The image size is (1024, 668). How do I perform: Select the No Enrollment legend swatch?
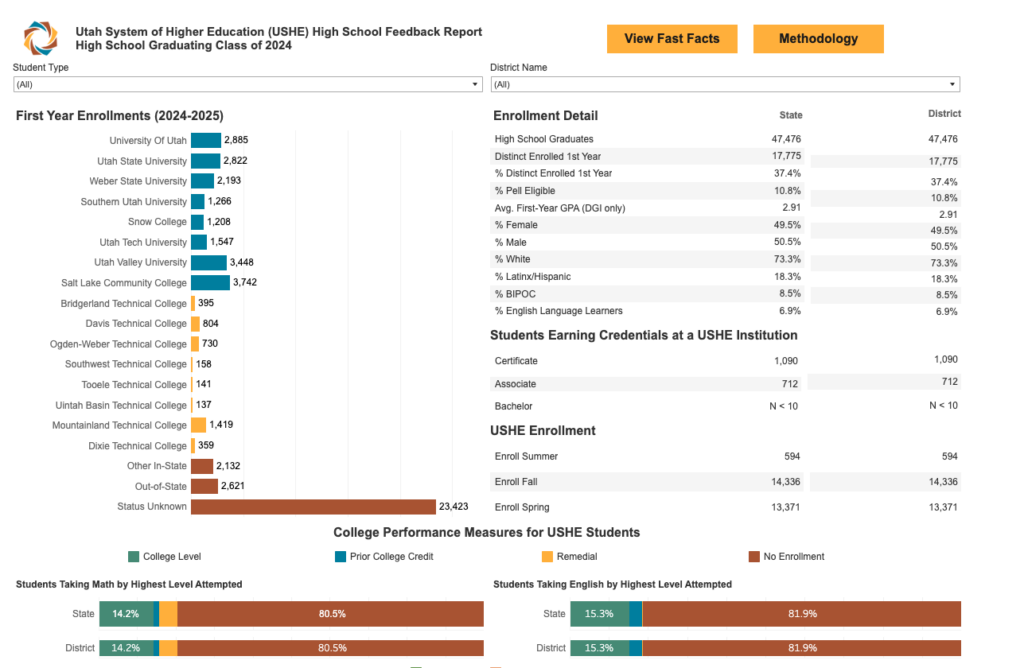click(x=754, y=556)
